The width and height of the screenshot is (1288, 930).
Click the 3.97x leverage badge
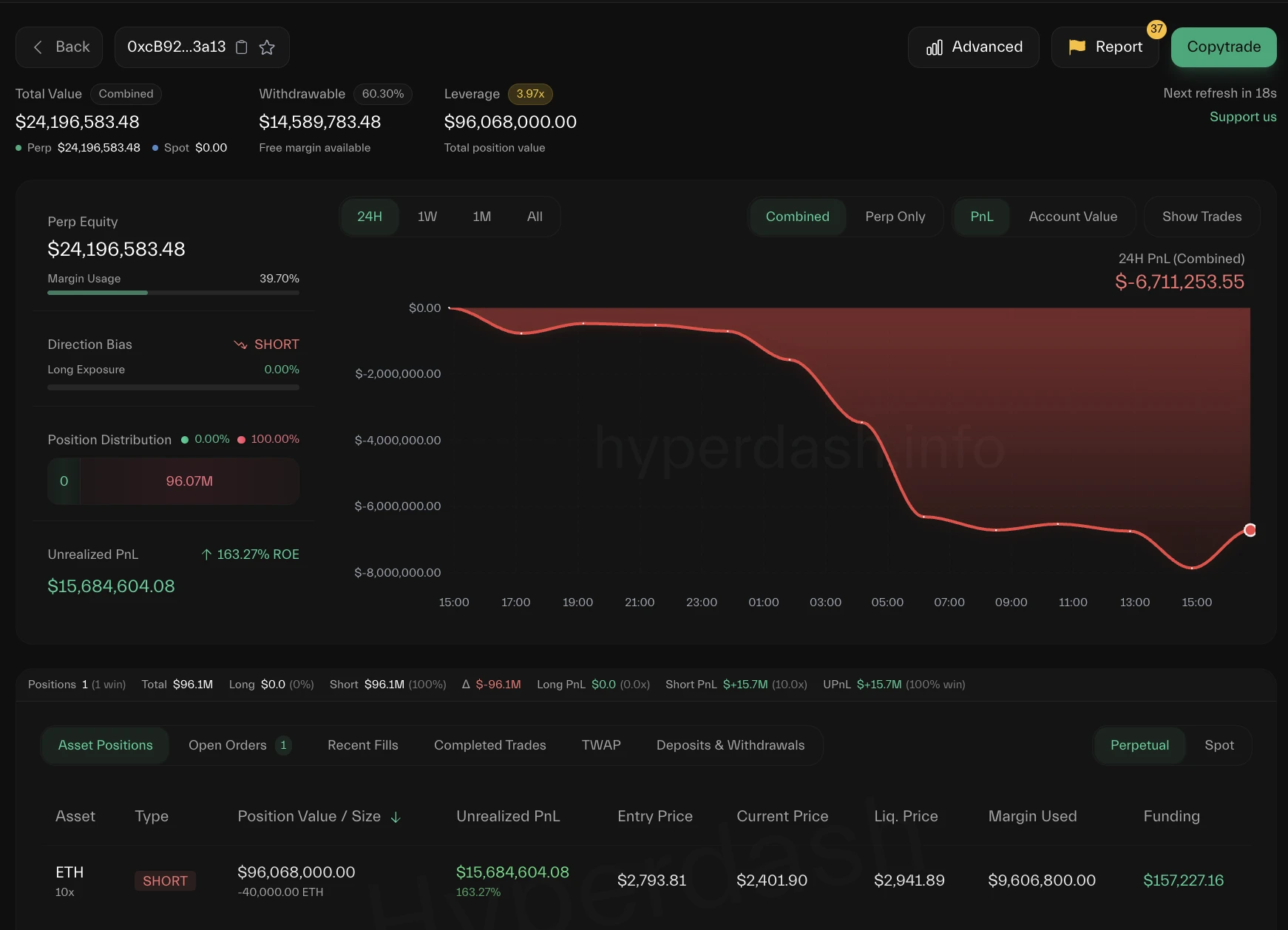tap(529, 94)
